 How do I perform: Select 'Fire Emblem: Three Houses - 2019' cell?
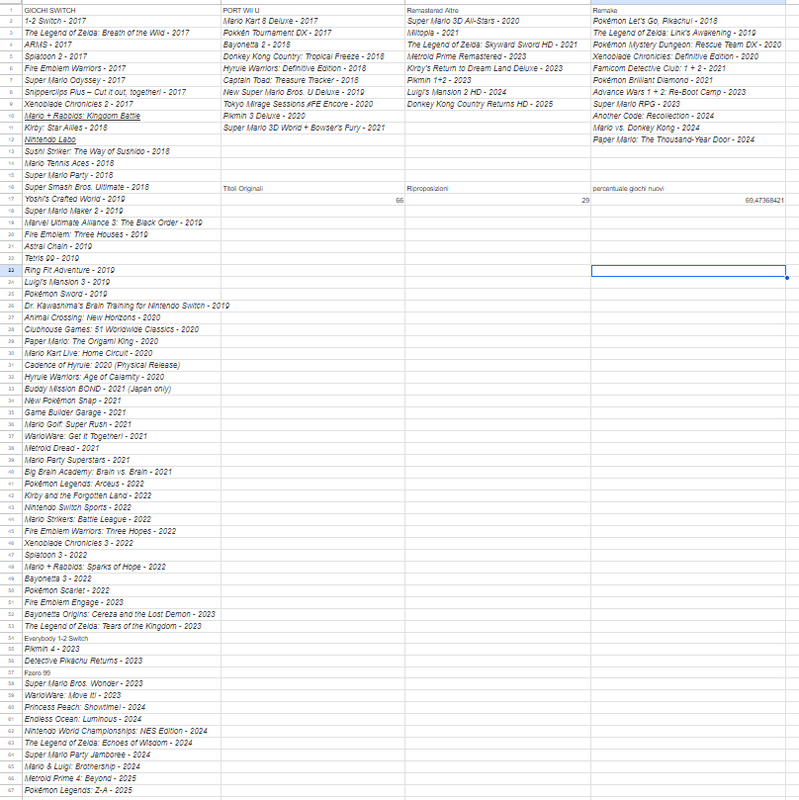(121, 234)
